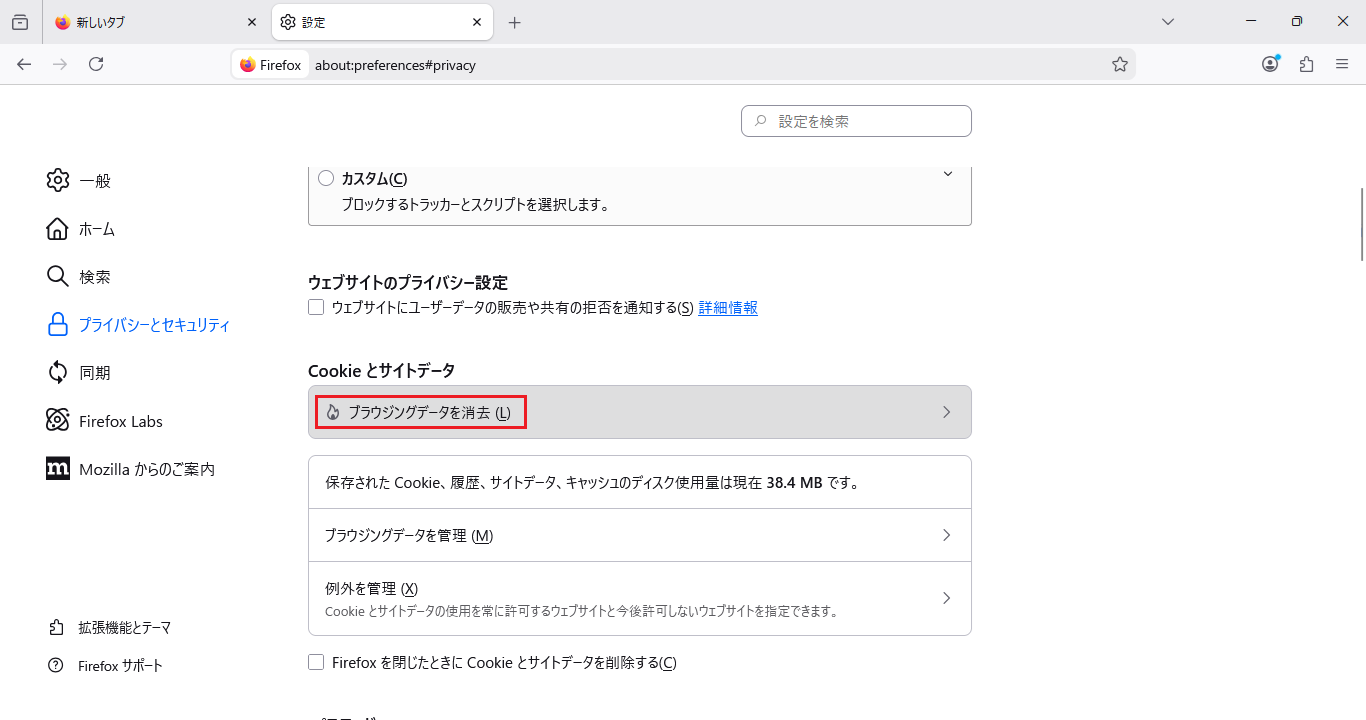The image size is (1366, 720).
Task: Open the extensions puzzle icon
Action: click(x=1306, y=64)
